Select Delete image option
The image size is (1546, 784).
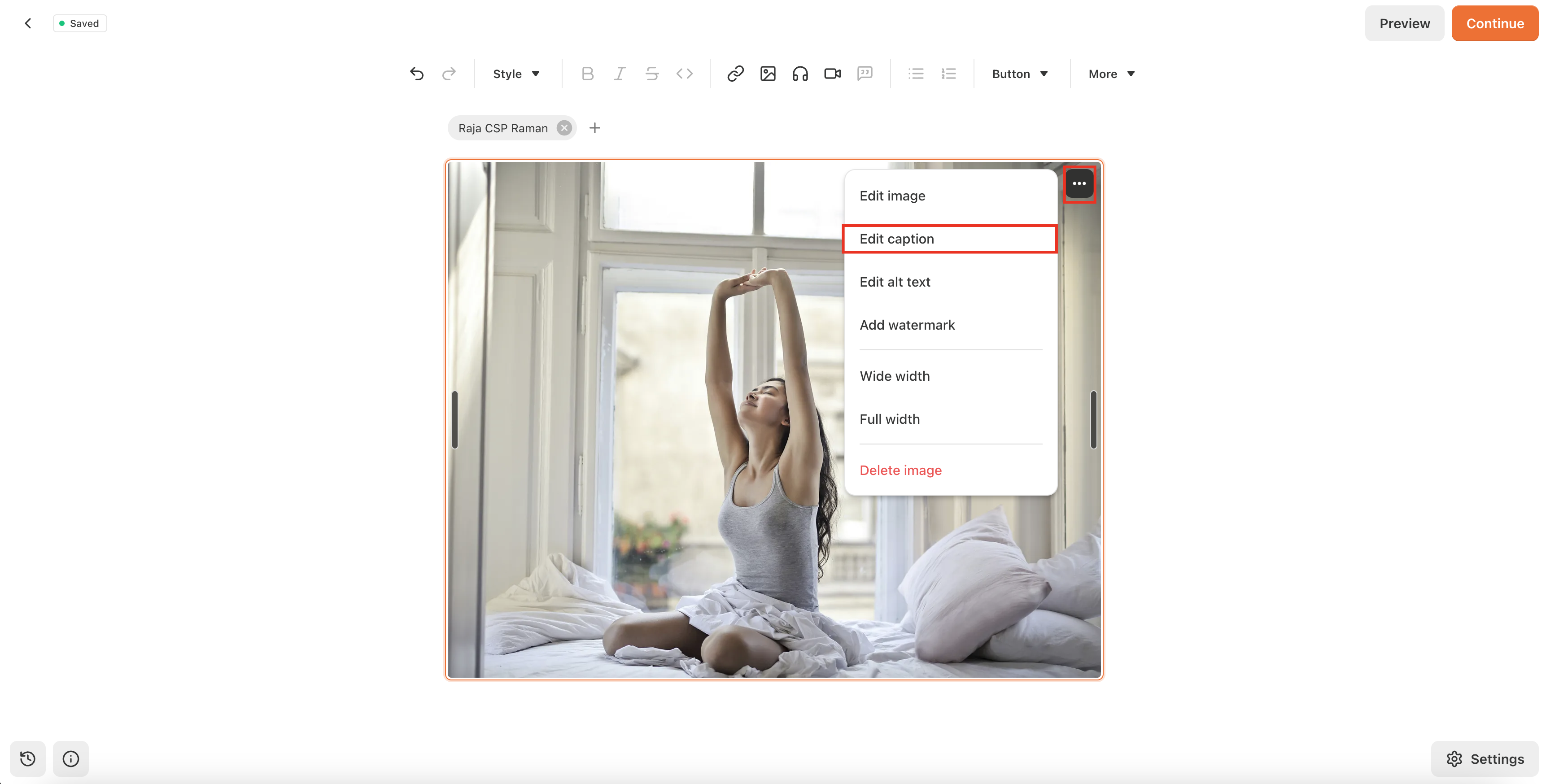900,470
